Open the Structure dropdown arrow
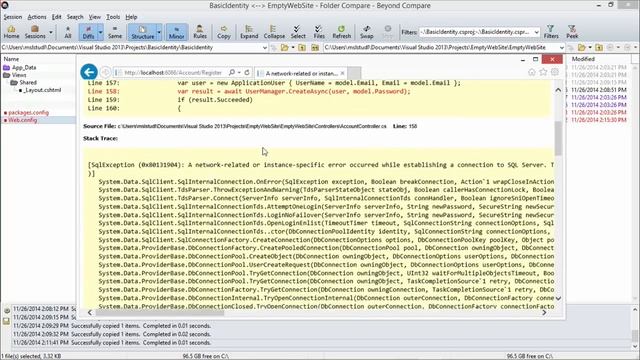640x360 pixels. [159, 32]
